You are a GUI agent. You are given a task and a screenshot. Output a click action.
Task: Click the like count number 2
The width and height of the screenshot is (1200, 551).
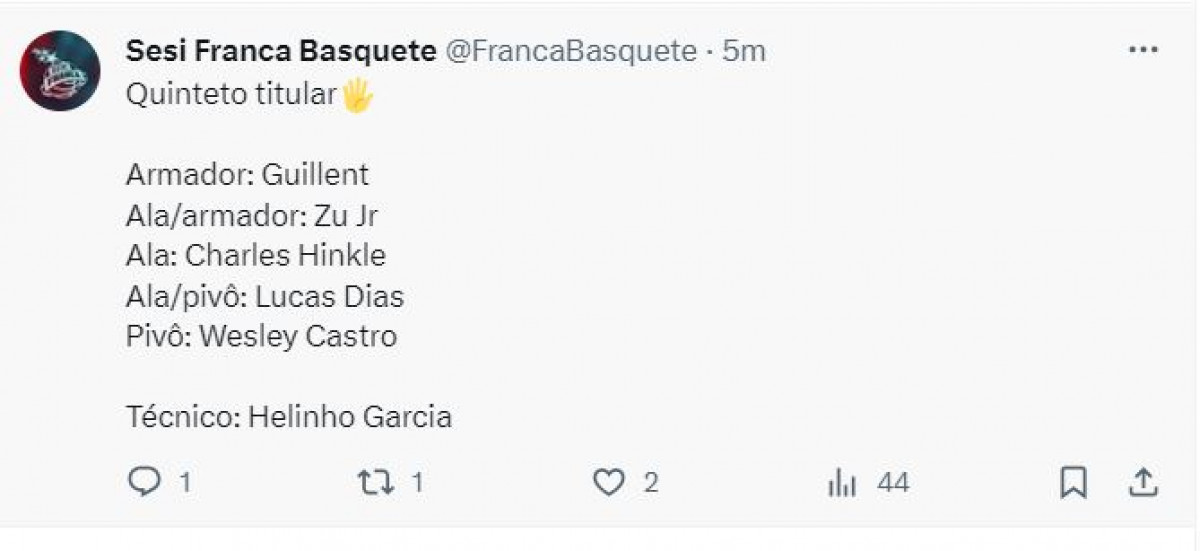(x=651, y=484)
